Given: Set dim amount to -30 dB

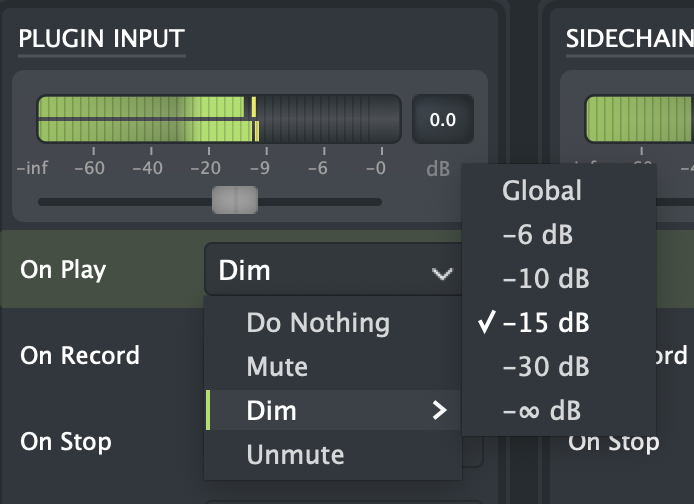Looking at the screenshot, I should point(547,367).
